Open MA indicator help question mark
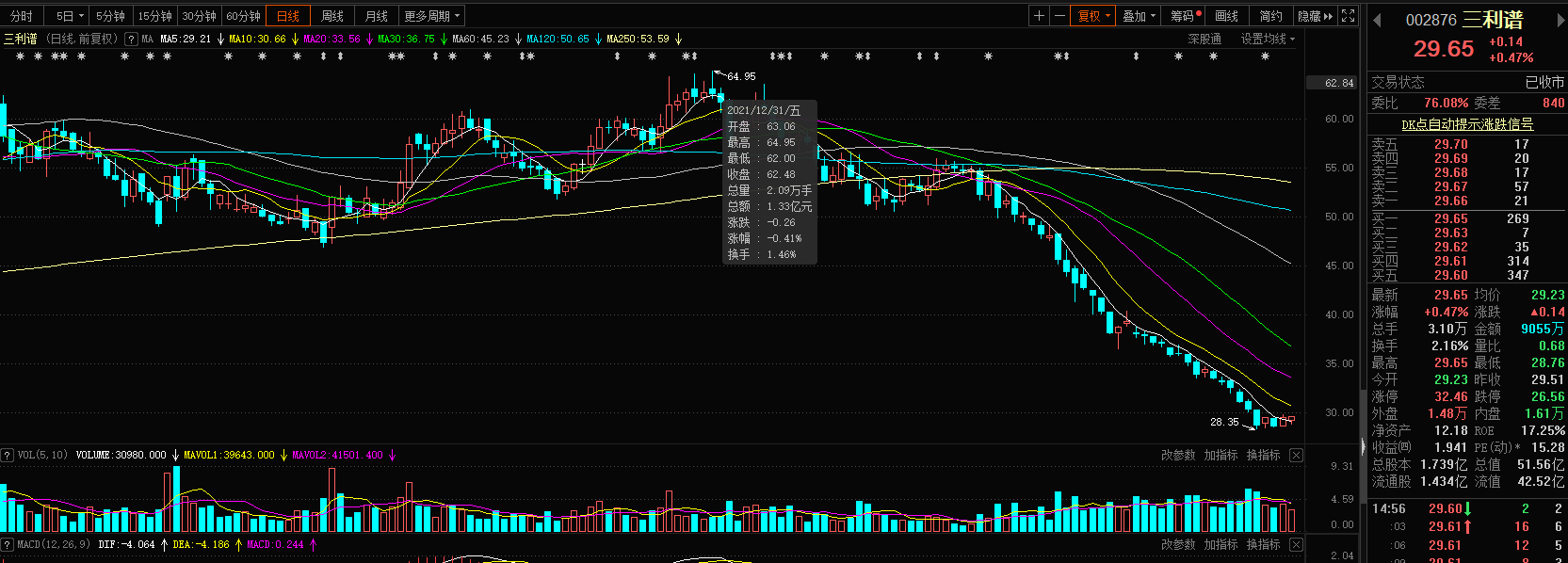The width and height of the screenshot is (1568, 563). pos(131,39)
